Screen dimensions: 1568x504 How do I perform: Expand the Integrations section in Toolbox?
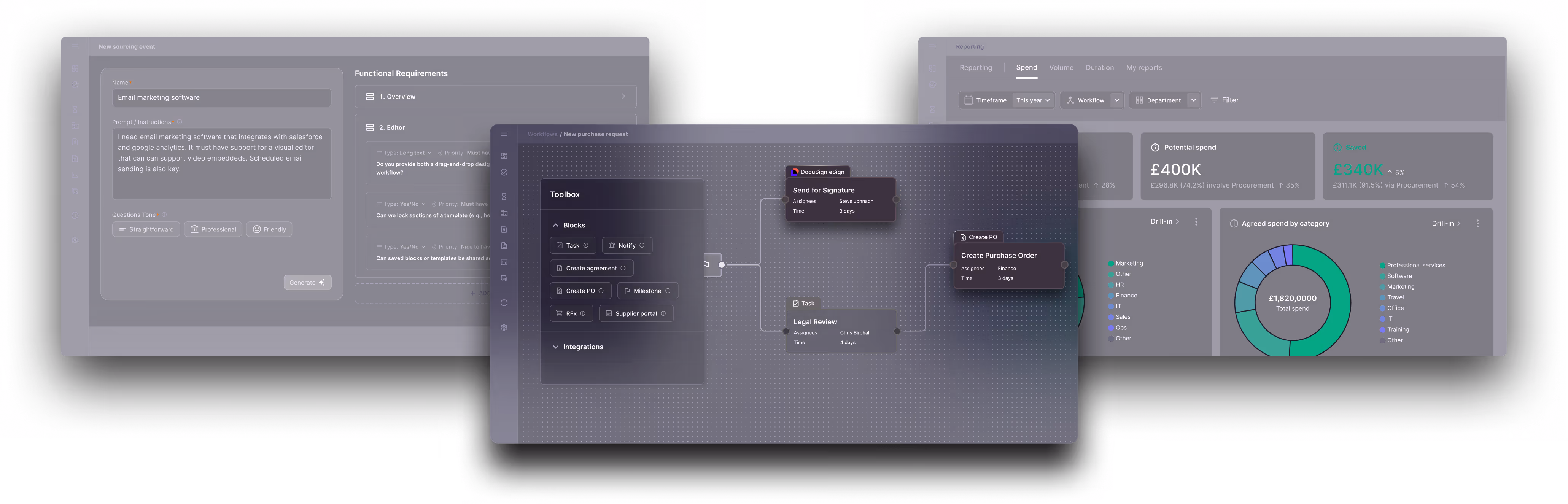(556, 347)
